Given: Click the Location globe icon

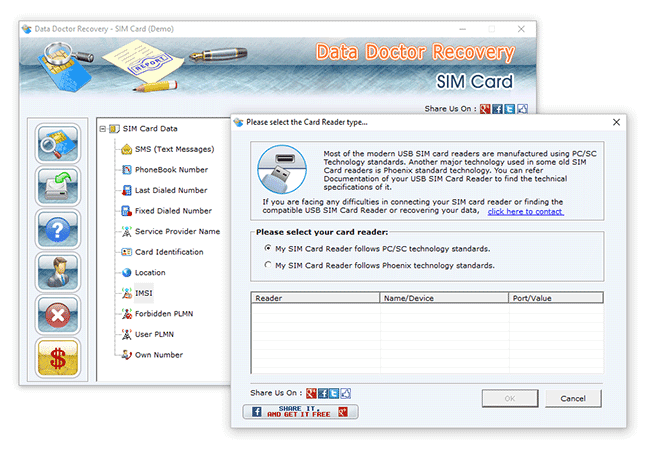Looking at the screenshot, I should 126,273.
